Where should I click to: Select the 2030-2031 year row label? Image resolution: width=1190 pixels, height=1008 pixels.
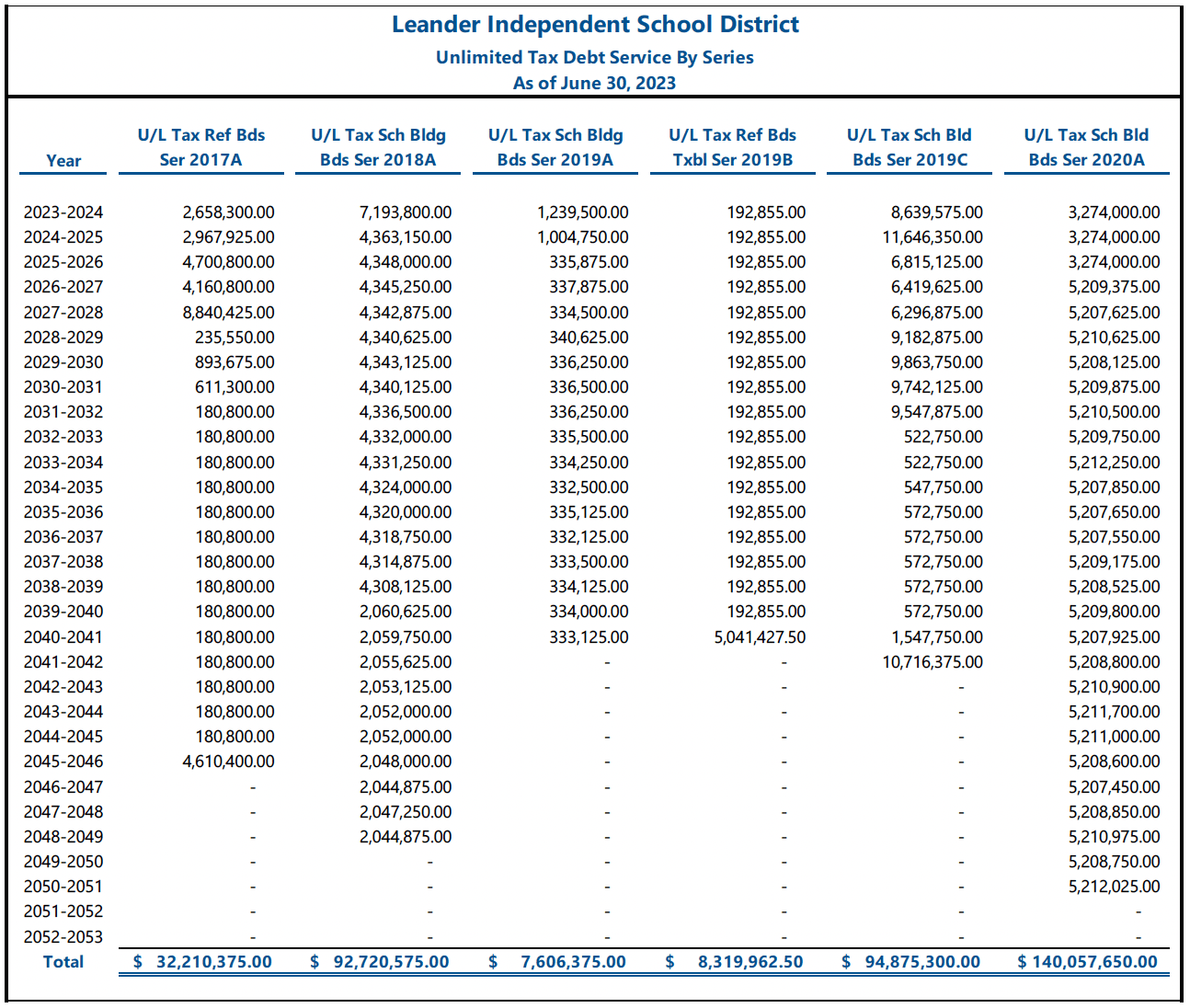tap(63, 387)
